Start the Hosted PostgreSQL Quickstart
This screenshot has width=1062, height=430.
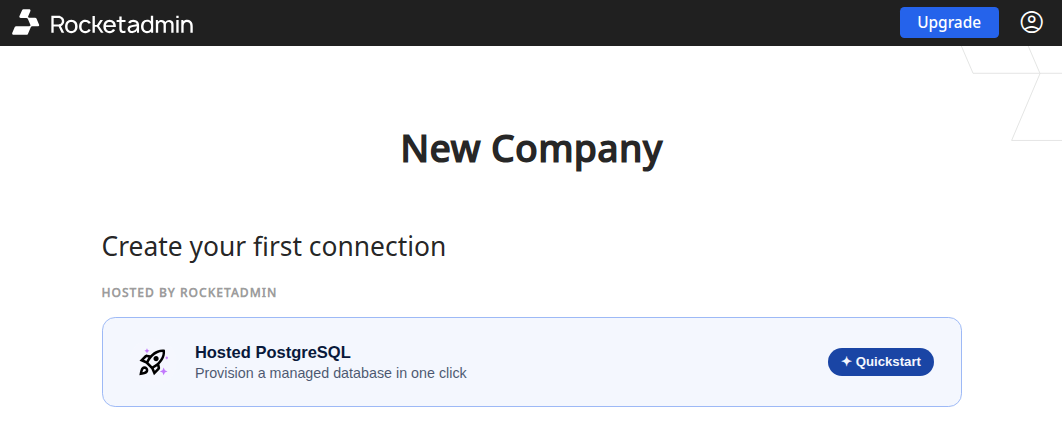(x=880, y=362)
